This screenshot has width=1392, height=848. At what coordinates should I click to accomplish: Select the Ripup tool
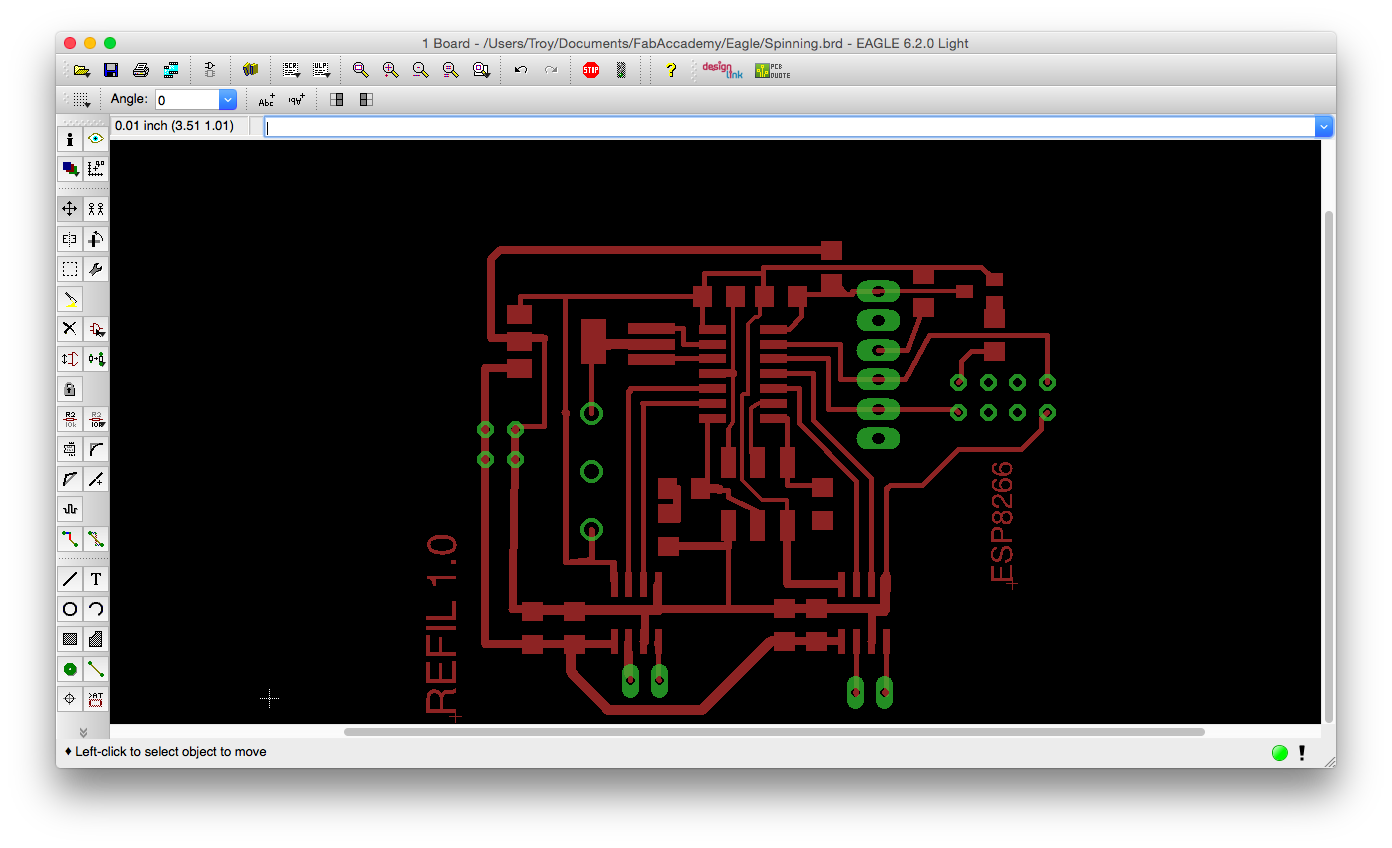click(96, 539)
